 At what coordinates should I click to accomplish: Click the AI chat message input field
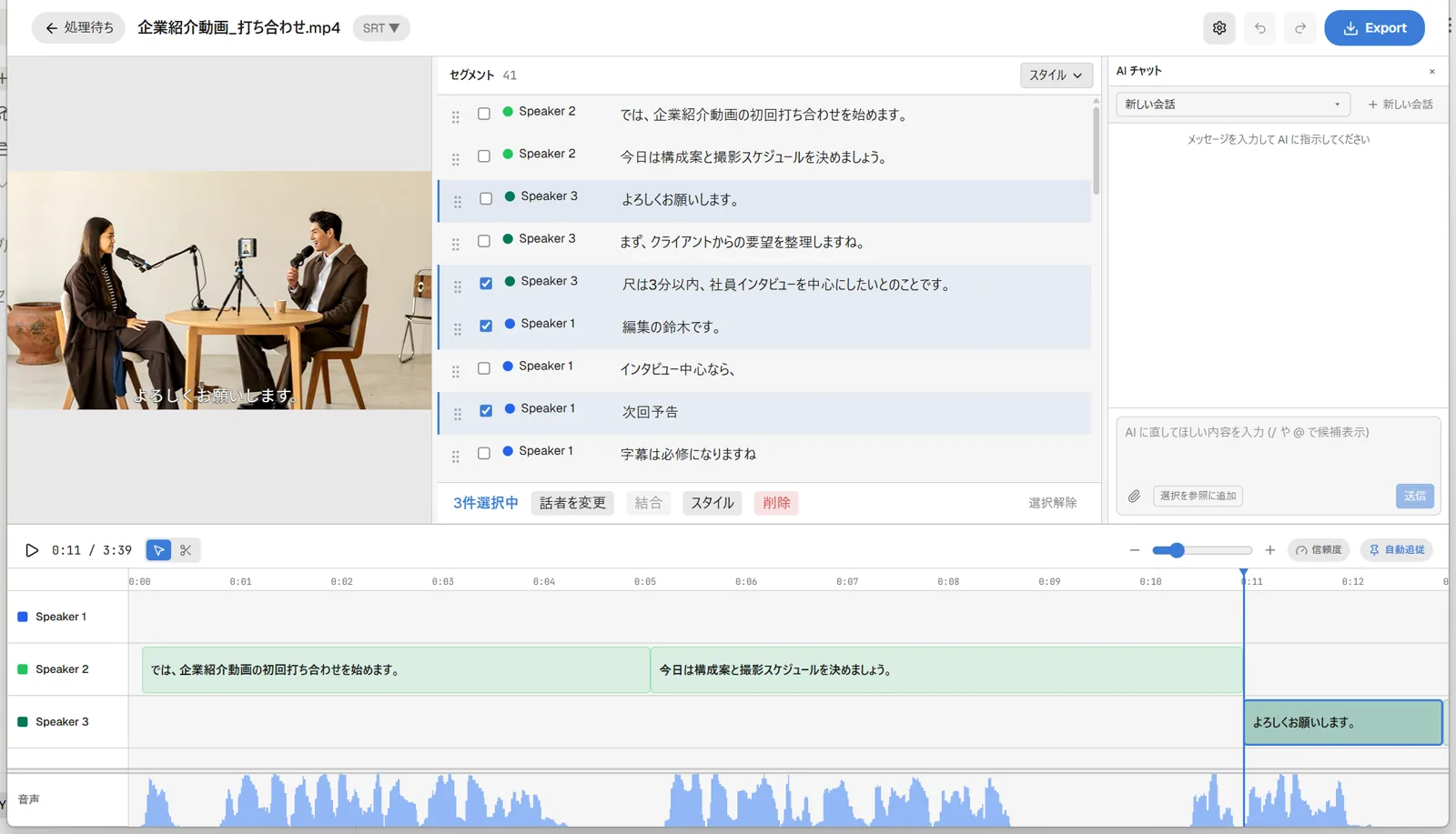pos(1278,447)
